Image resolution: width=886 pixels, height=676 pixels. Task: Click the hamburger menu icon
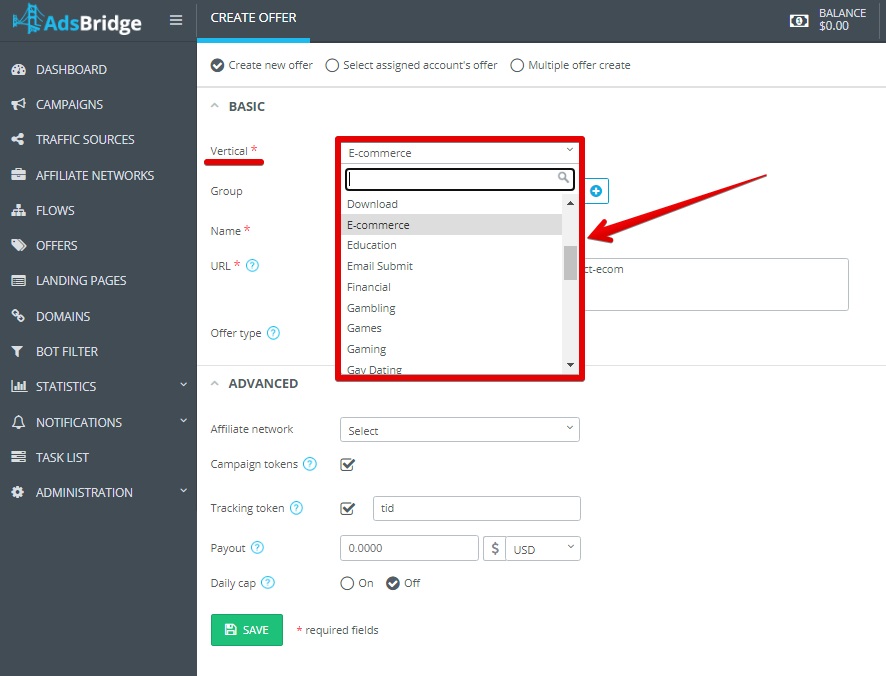pyautogui.click(x=176, y=20)
